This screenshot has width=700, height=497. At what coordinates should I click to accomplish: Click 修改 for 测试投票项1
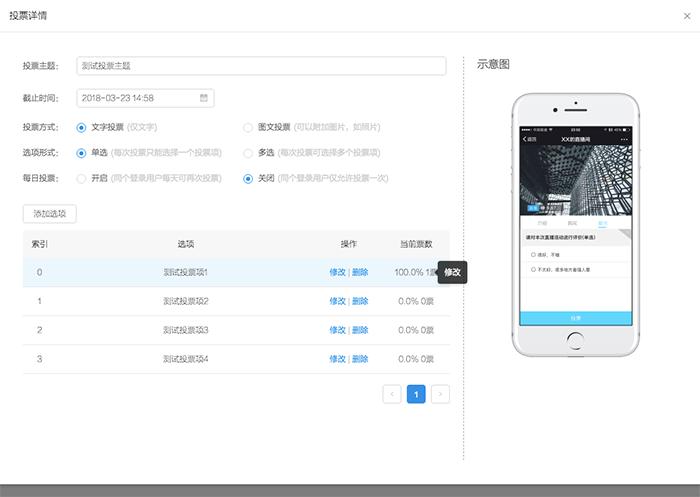click(x=337, y=272)
